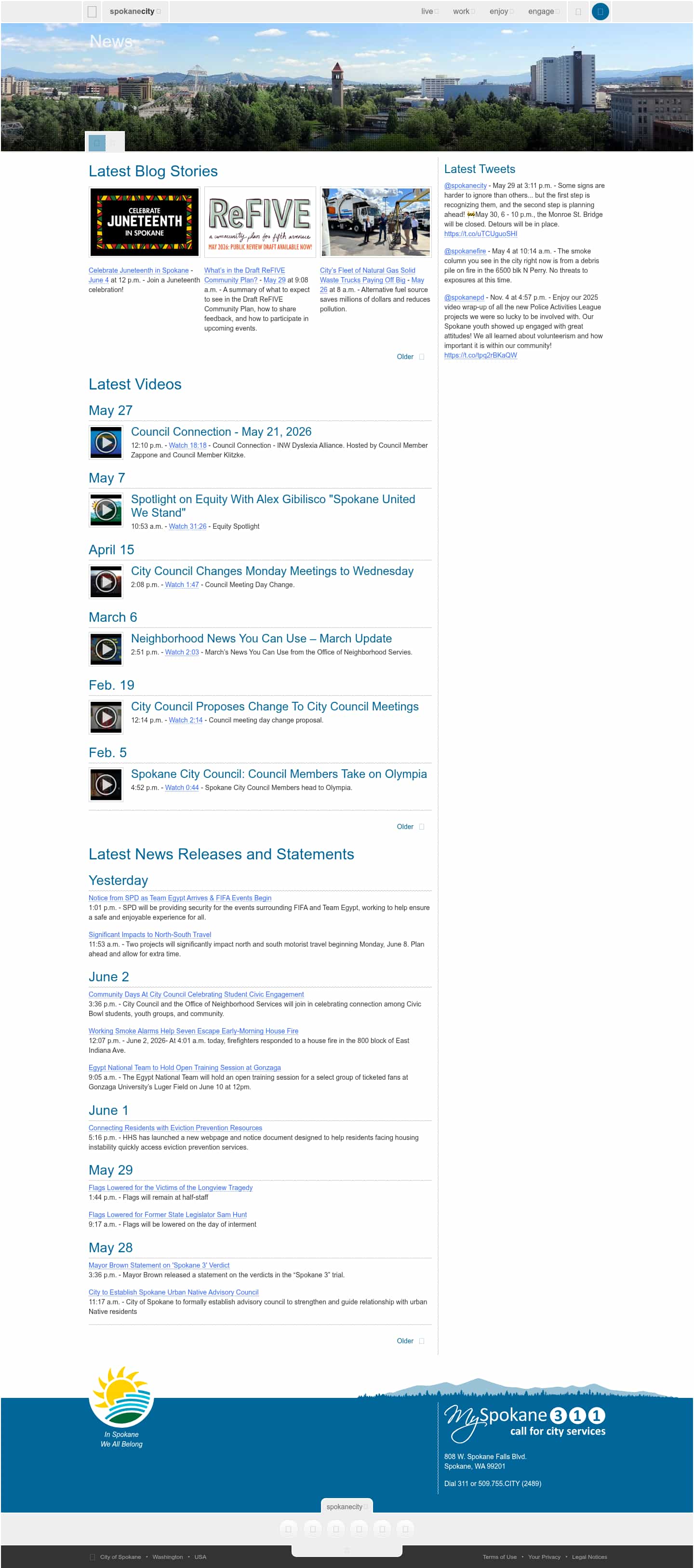
Task: Click the Watch 2:14 link
Action: (x=186, y=720)
